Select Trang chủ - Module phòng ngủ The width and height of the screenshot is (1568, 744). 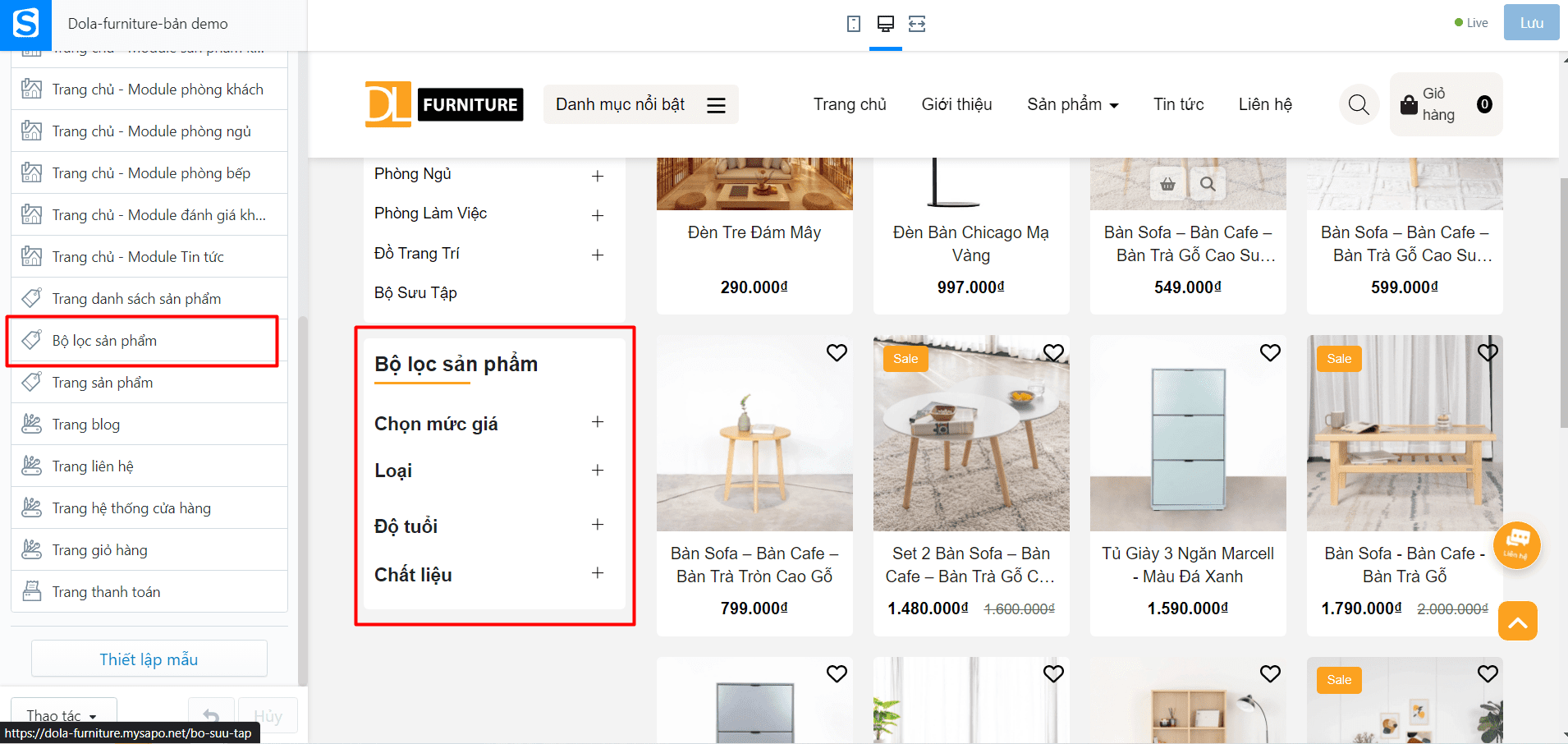[x=149, y=131]
